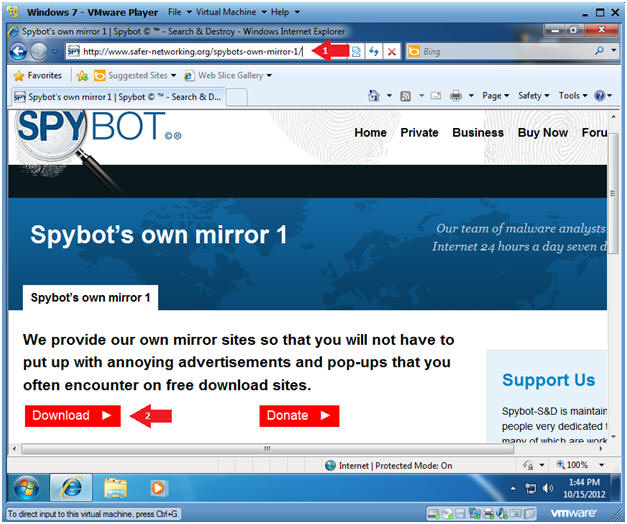The image size is (627, 524).
Task: Open the Tools menu
Action: point(573,96)
